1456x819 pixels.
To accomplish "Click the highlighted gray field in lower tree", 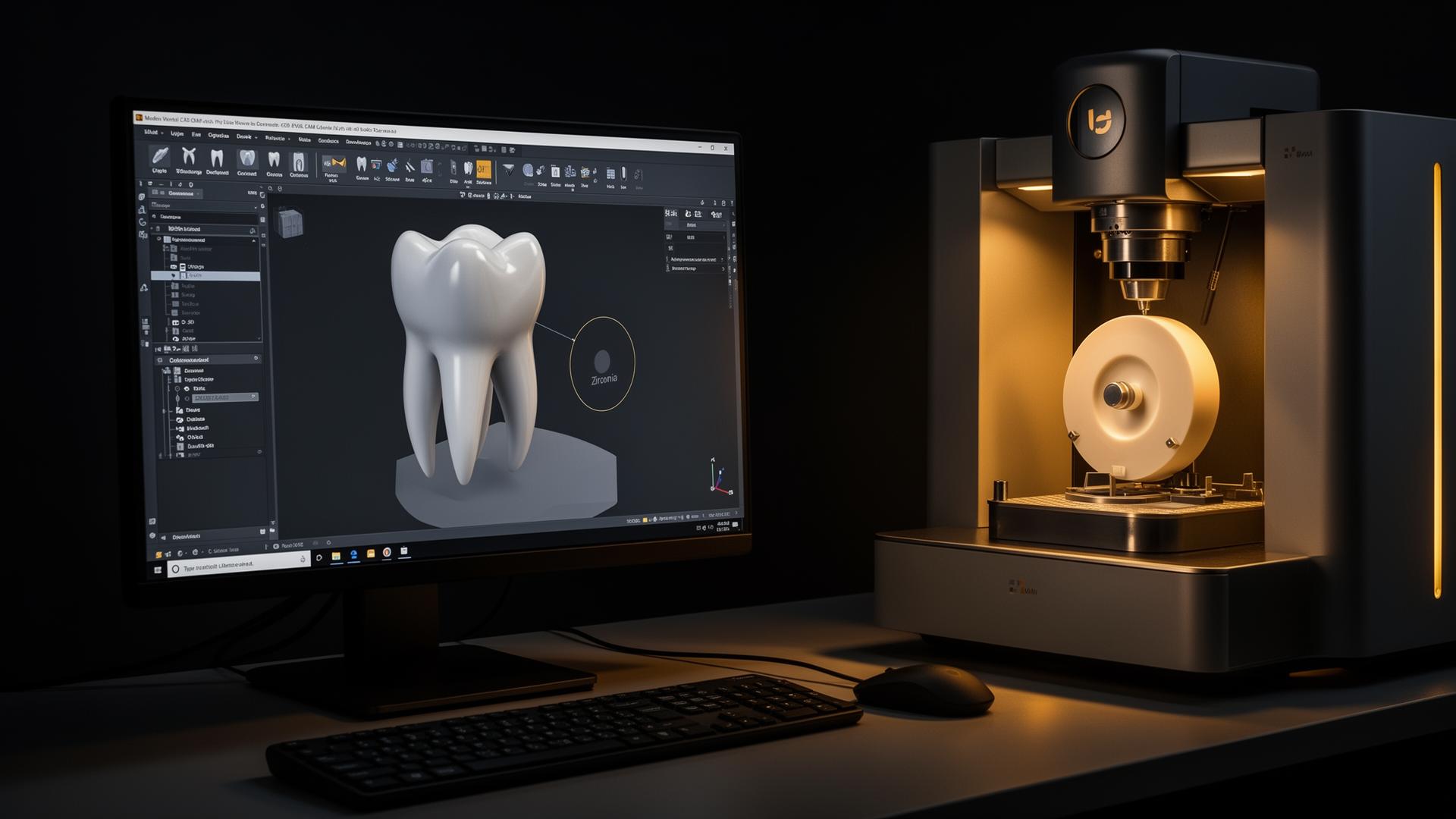I will pos(224,397).
